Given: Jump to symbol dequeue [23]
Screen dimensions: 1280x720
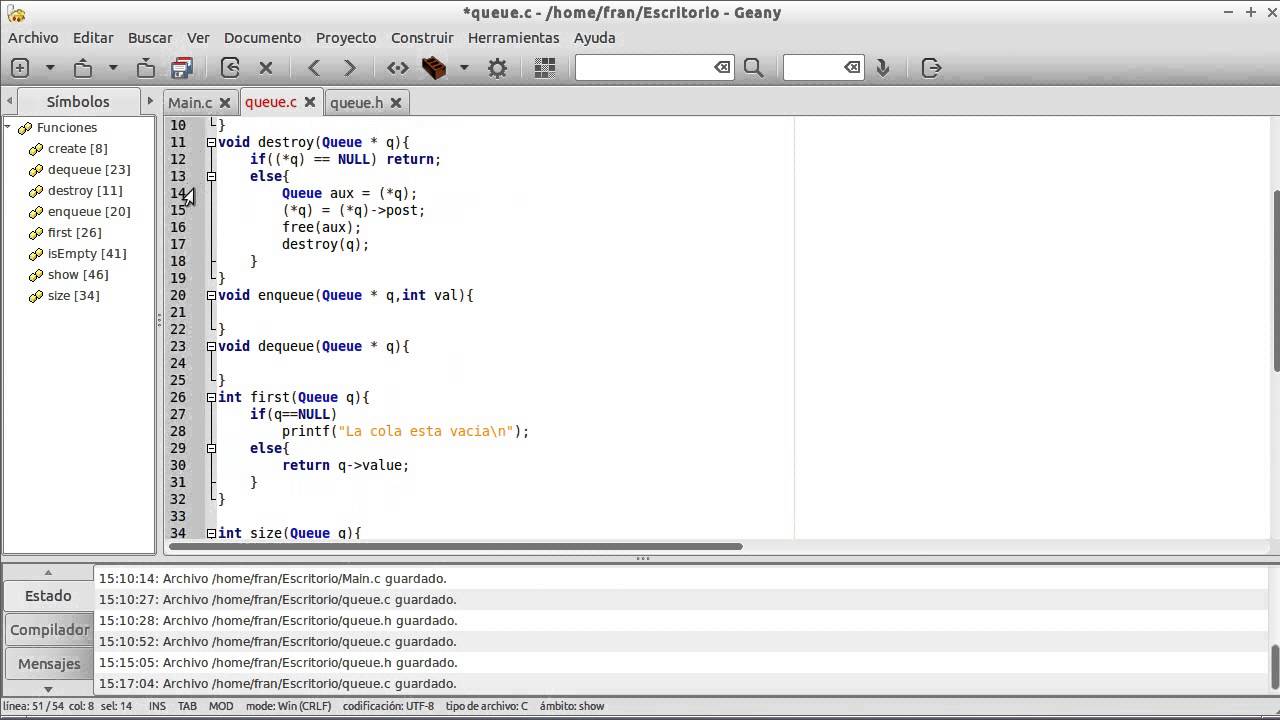Looking at the screenshot, I should pyautogui.click(x=89, y=169).
